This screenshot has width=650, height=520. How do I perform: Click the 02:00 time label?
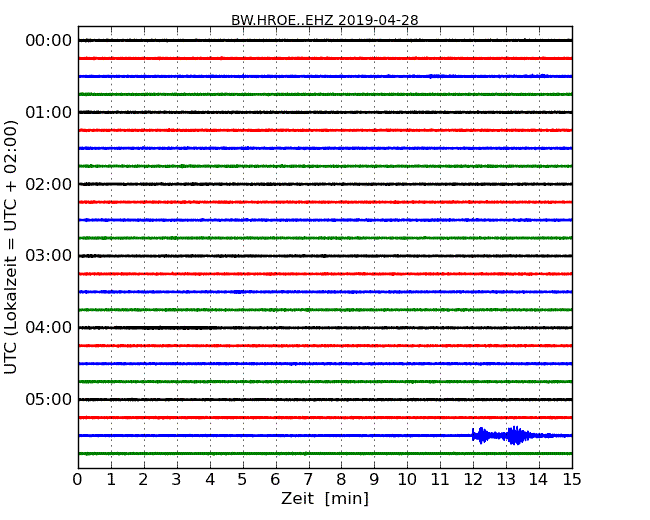click(49, 184)
